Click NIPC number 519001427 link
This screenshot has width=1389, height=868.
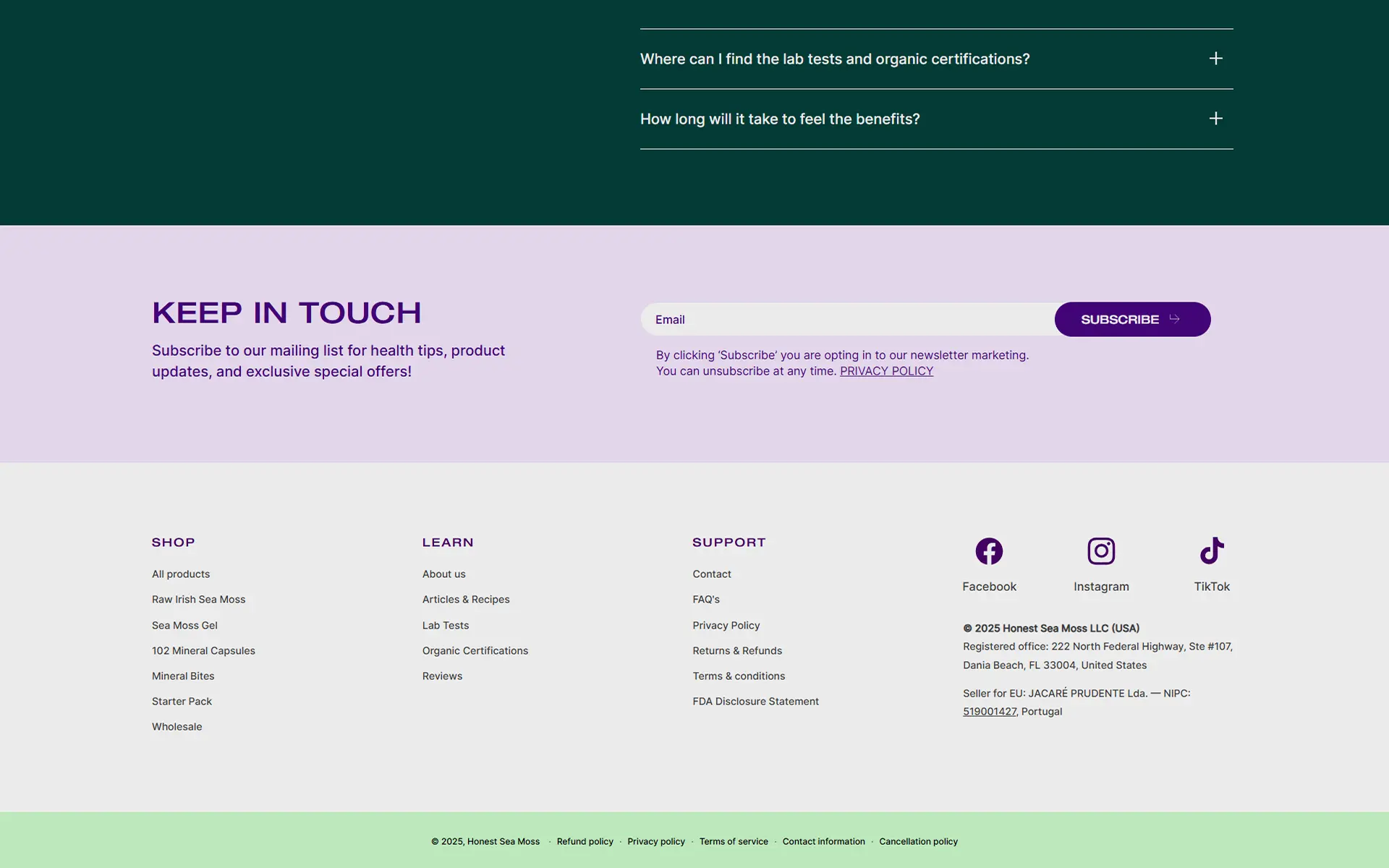pos(990,711)
